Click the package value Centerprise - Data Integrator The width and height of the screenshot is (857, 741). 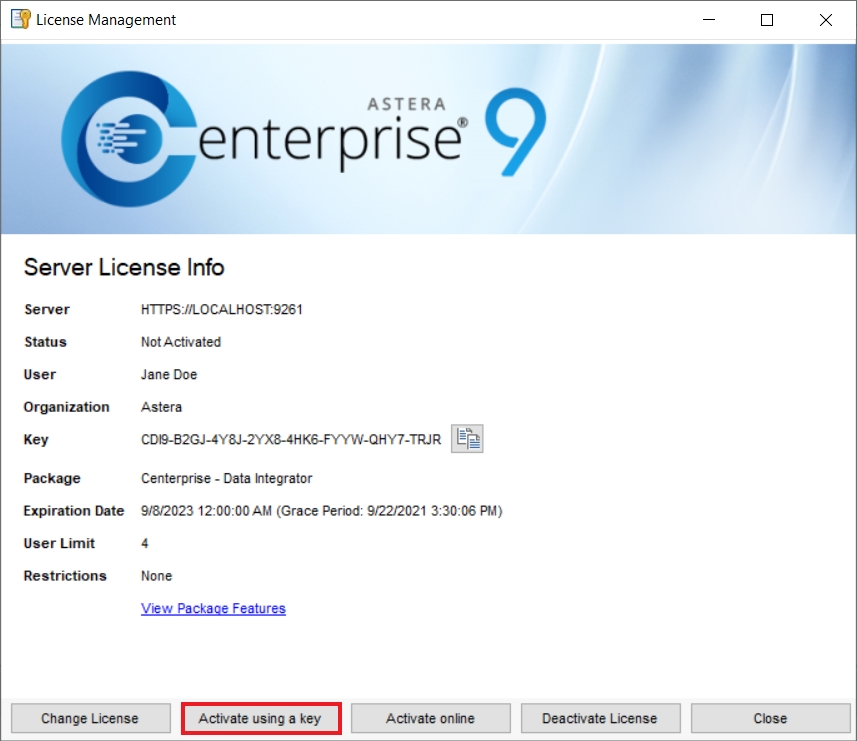(226, 479)
